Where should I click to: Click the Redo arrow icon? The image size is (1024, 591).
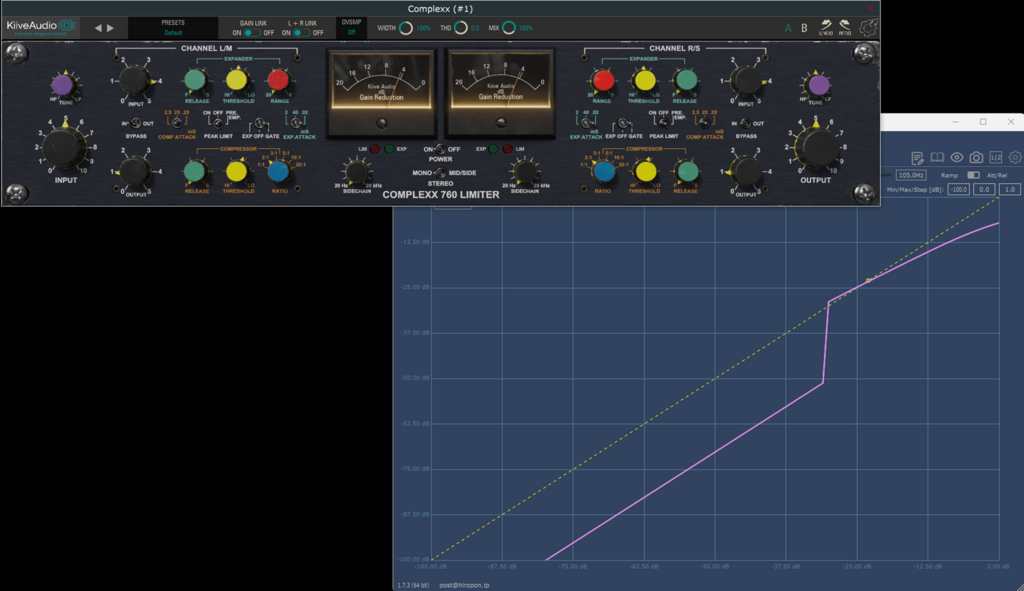pos(845,27)
